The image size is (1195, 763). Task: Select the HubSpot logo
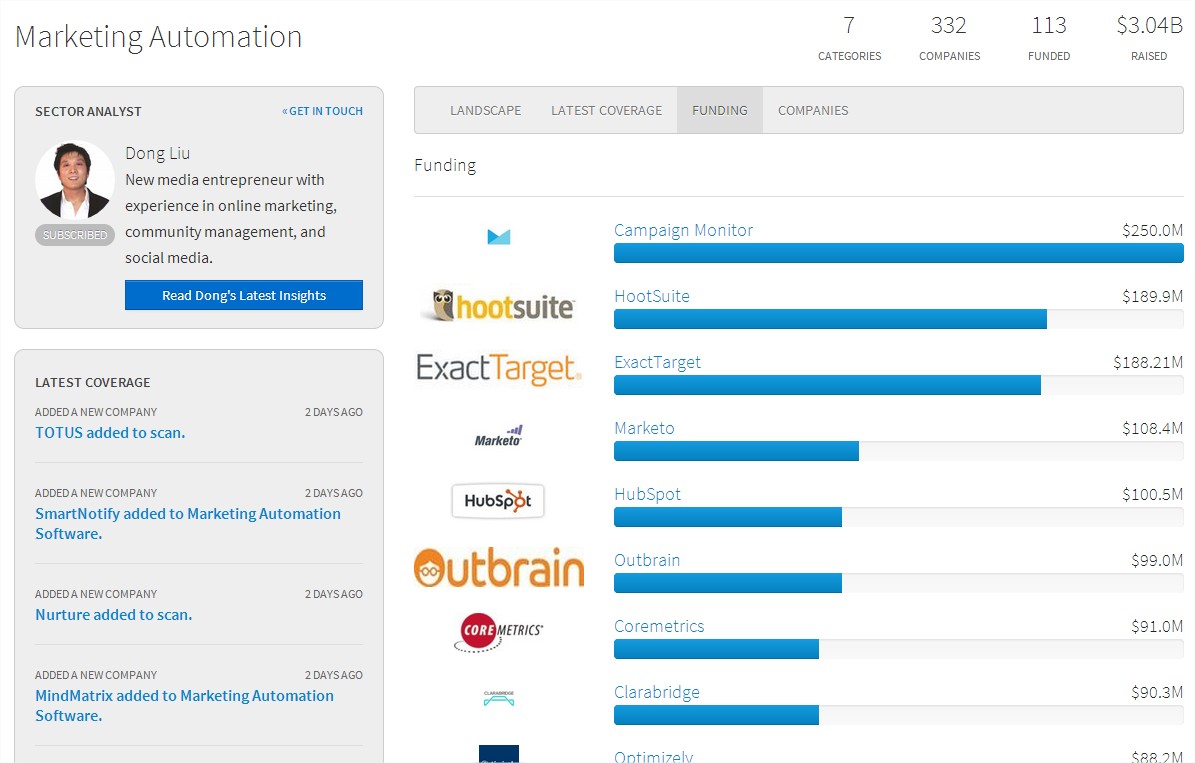pyautogui.click(x=498, y=501)
